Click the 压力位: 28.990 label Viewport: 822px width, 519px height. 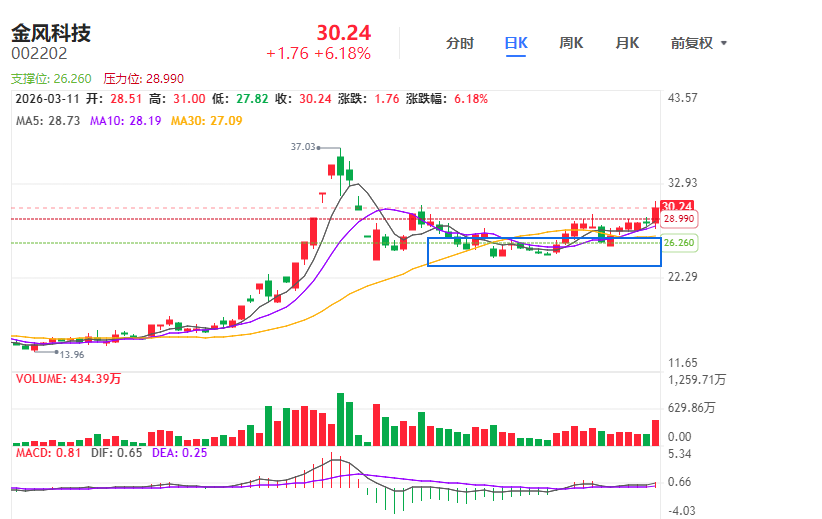click(x=144, y=79)
